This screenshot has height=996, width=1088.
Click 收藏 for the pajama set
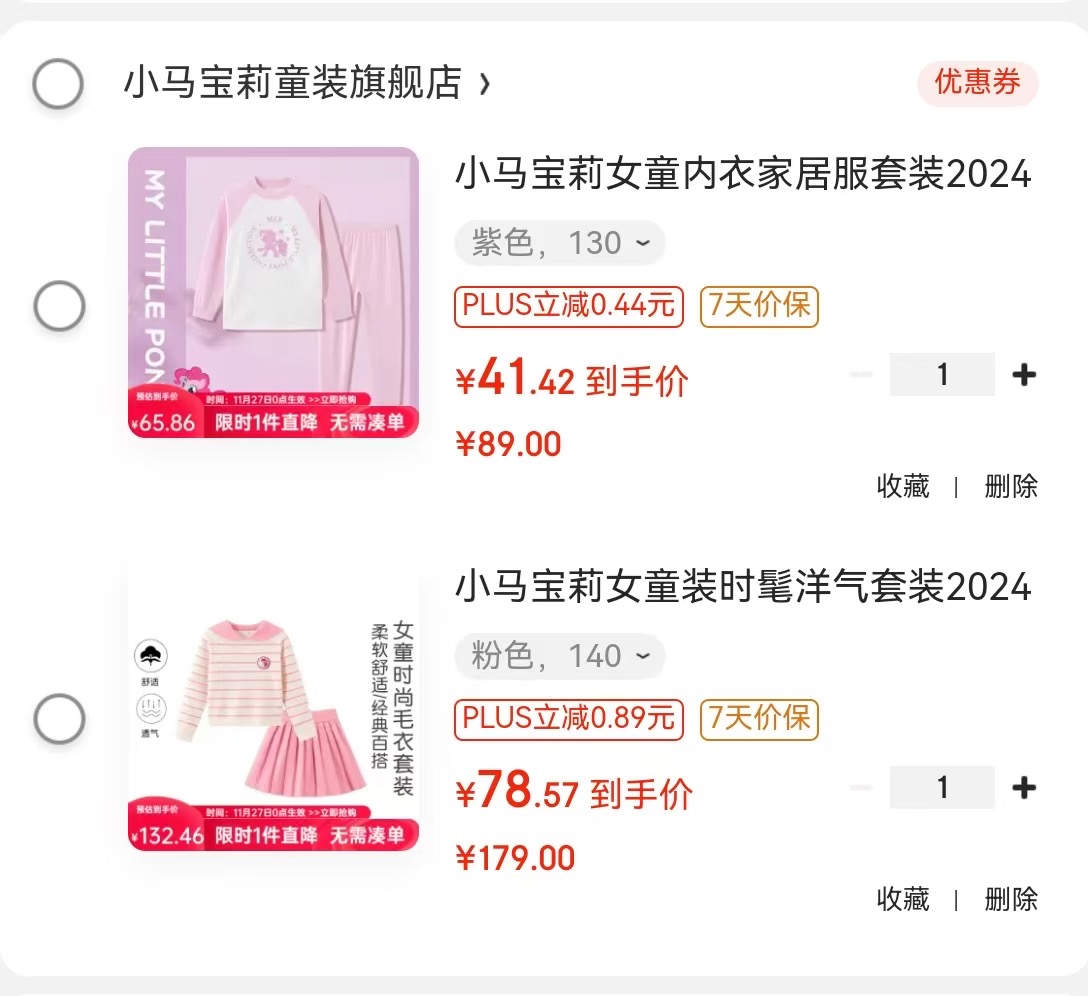tap(903, 486)
